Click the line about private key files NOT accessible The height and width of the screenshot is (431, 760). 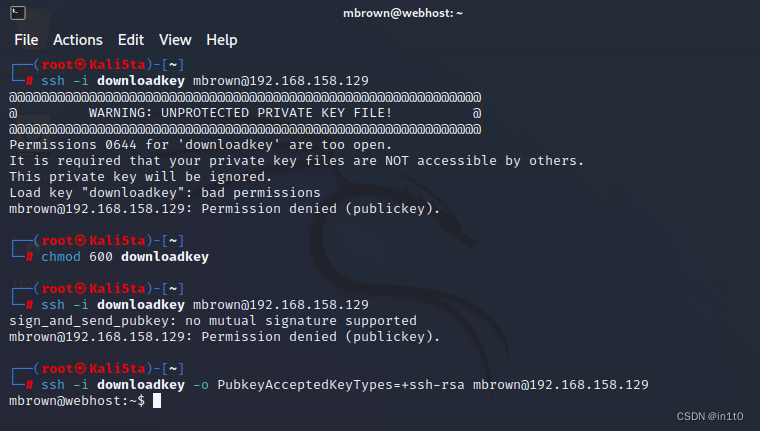pos(297,161)
